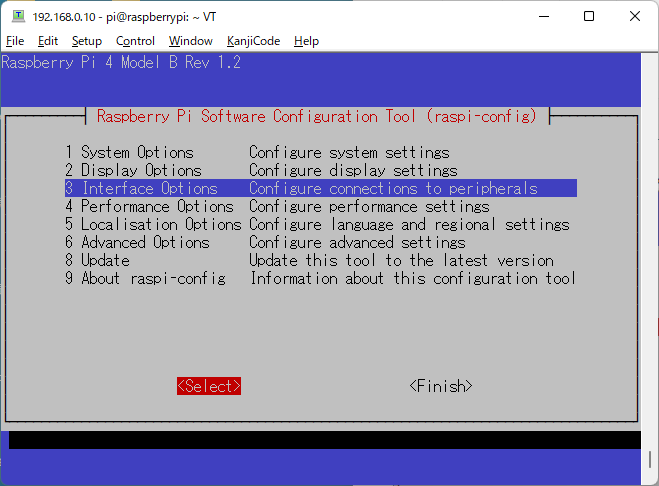659x486 pixels.
Task: Open the Edit menu
Action: coord(48,41)
